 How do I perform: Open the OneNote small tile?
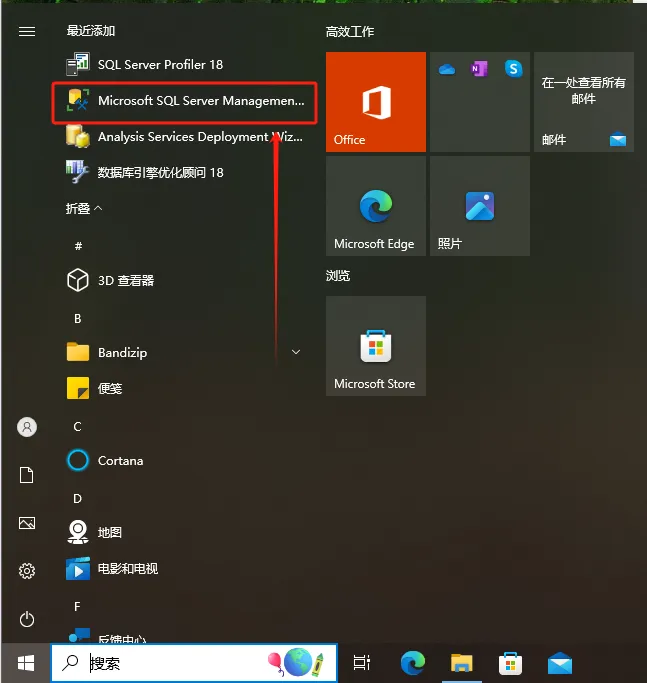coord(479,69)
